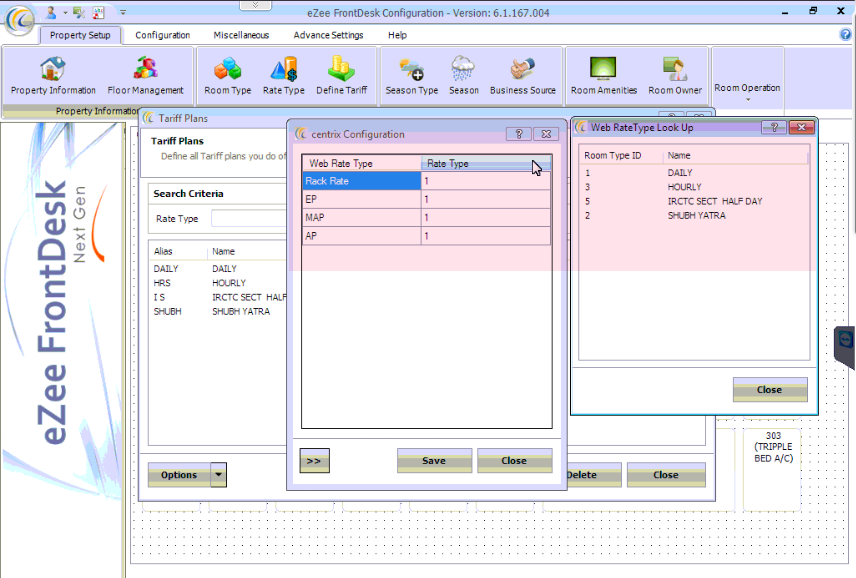Click the Season cloud icon
The width and height of the screenshot is (856, 578).
463,76
